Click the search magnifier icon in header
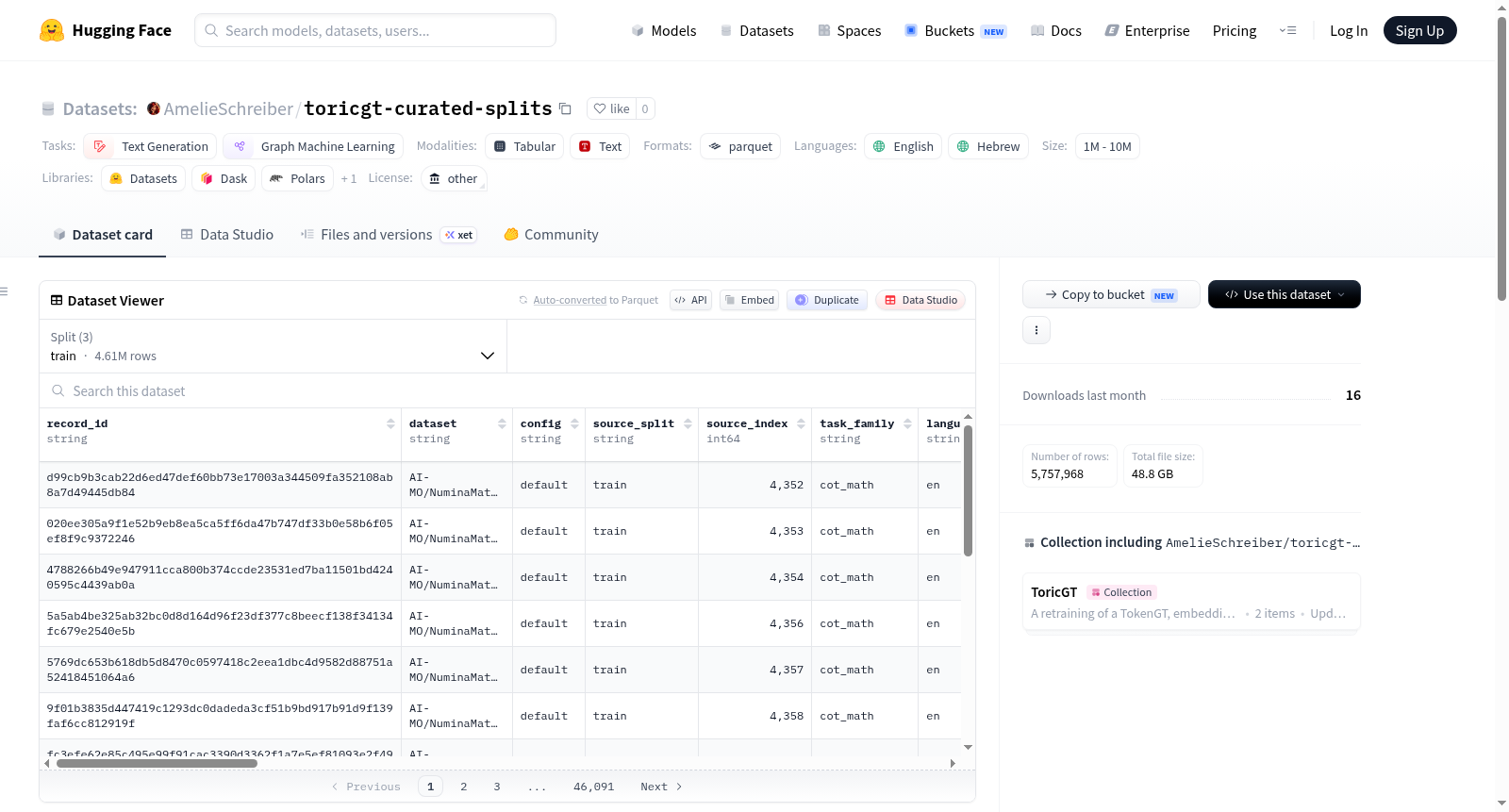Screen dimensions: 1509x812 (x=211, y=30)
